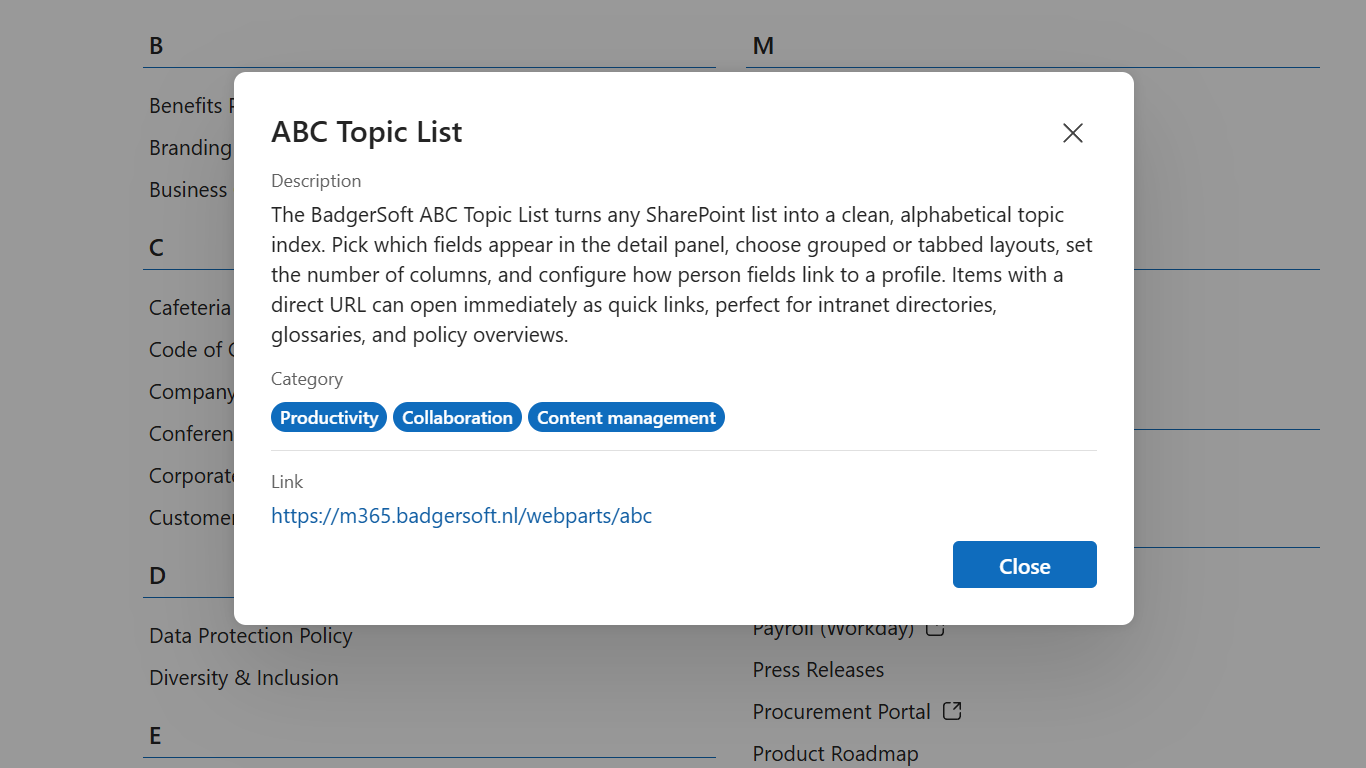Open the Payroll (Workday) topic

[833, 629]
